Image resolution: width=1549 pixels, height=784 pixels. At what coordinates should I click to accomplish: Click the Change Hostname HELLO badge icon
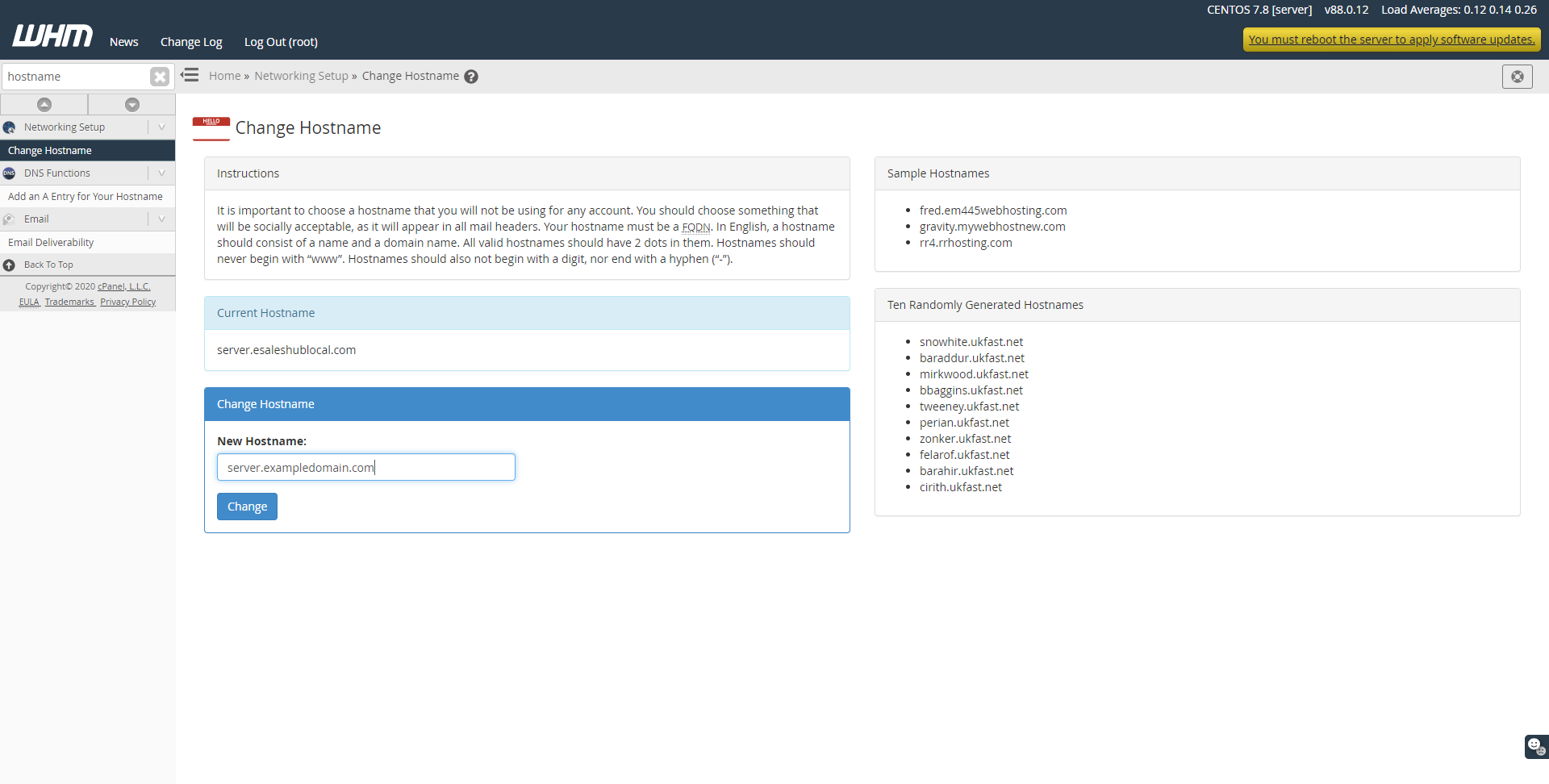coord(211,128)
